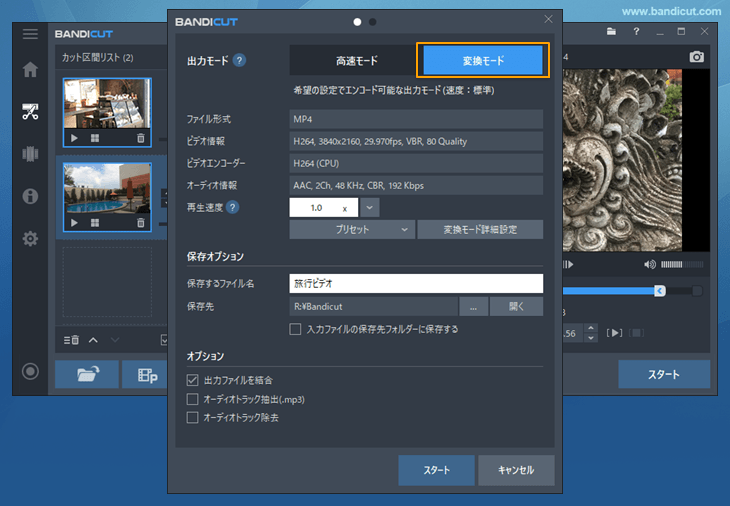This screenshot has width=730, height=506.
Task: Open settings gear in the sidebar
Action: (30, 239)
